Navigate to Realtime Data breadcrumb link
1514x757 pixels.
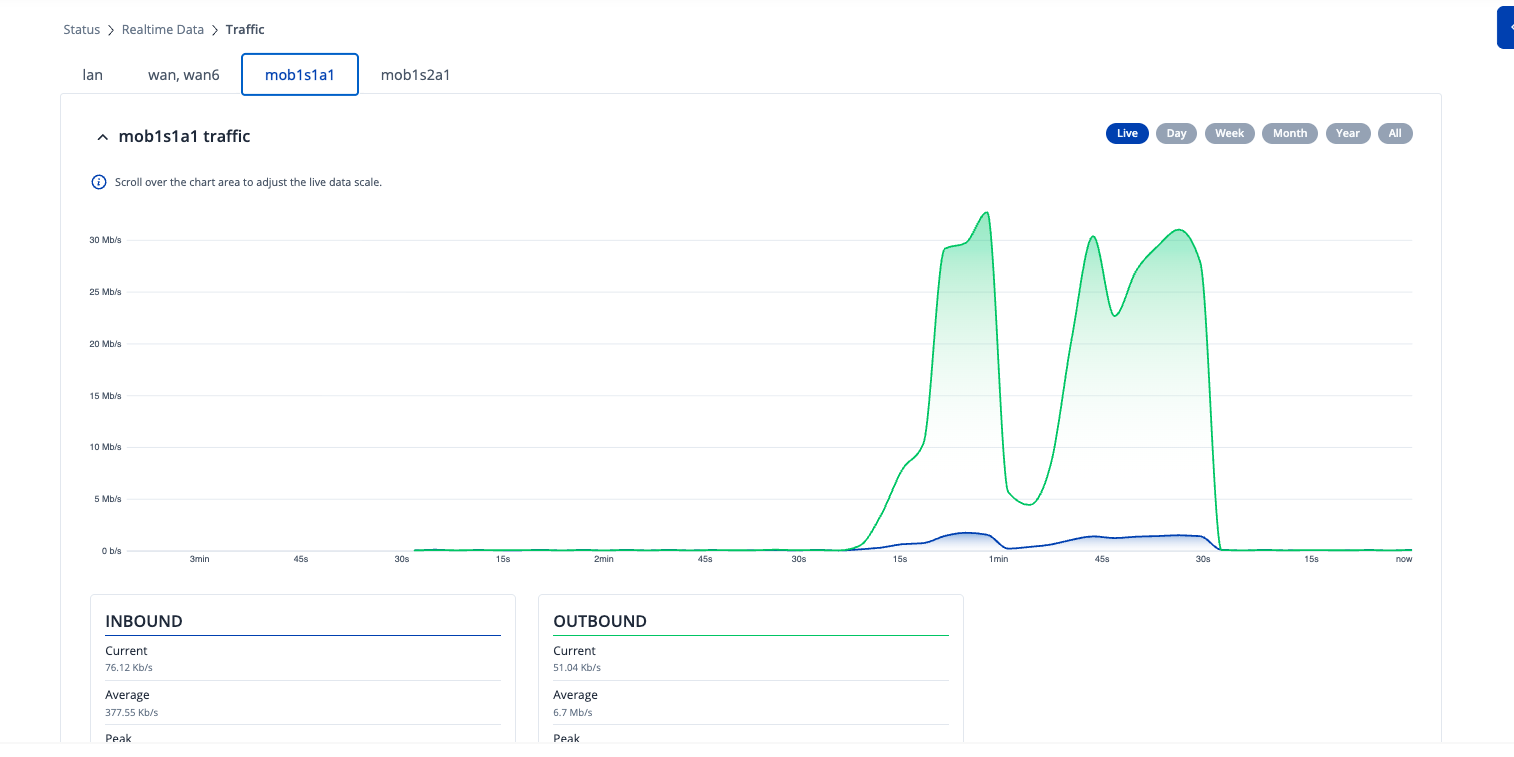pos(163,30)
